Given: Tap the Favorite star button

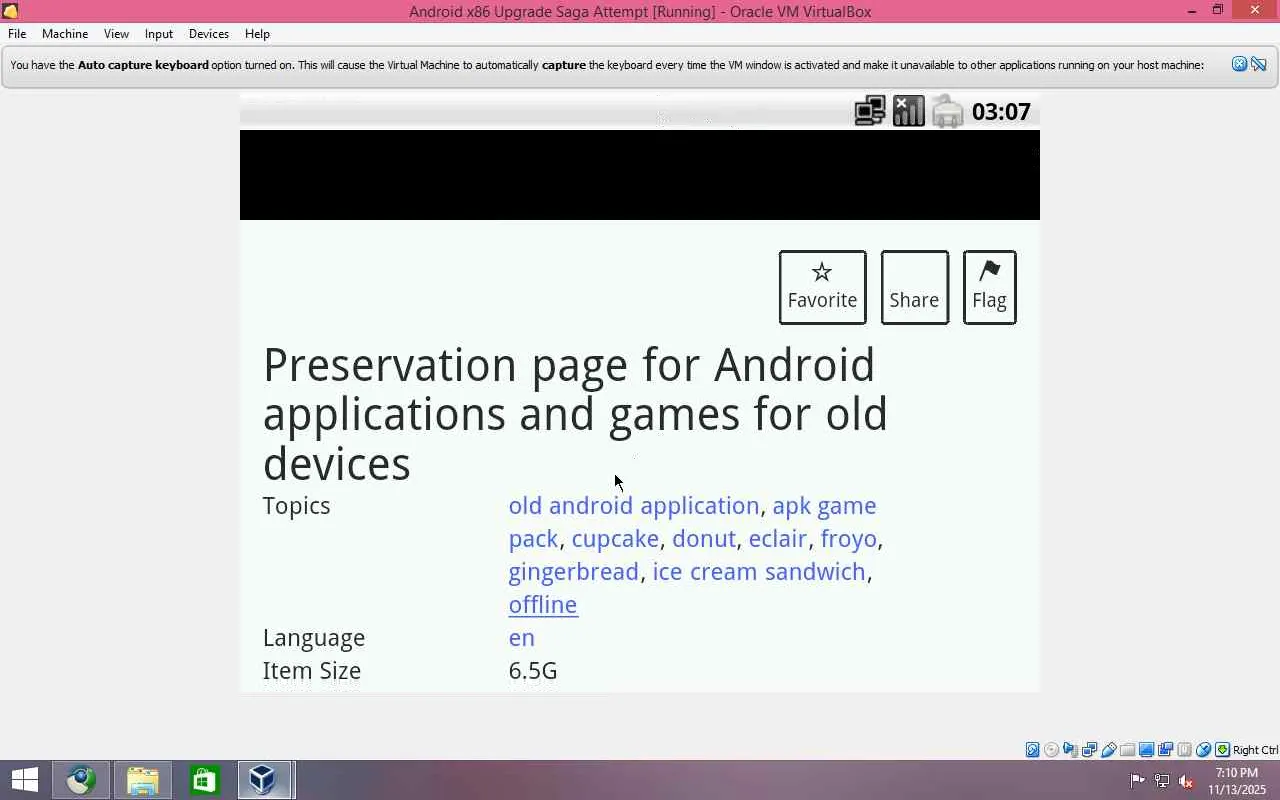Looking at the screenshot, I should pos(822,287).
